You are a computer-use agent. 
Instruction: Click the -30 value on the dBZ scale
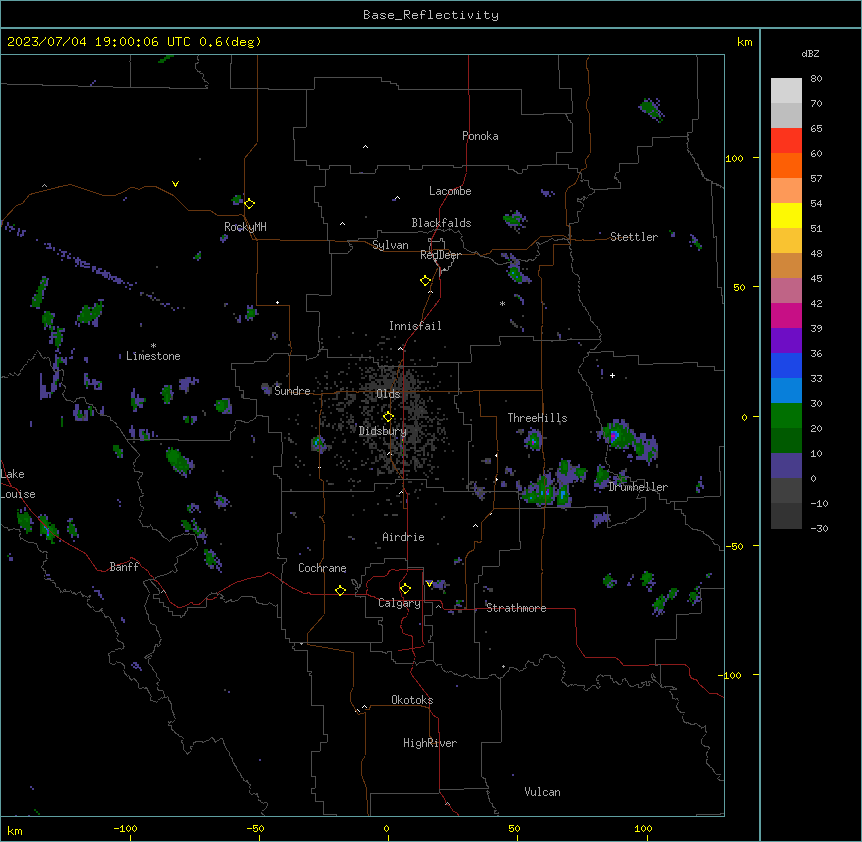click(x=819, y=528)
